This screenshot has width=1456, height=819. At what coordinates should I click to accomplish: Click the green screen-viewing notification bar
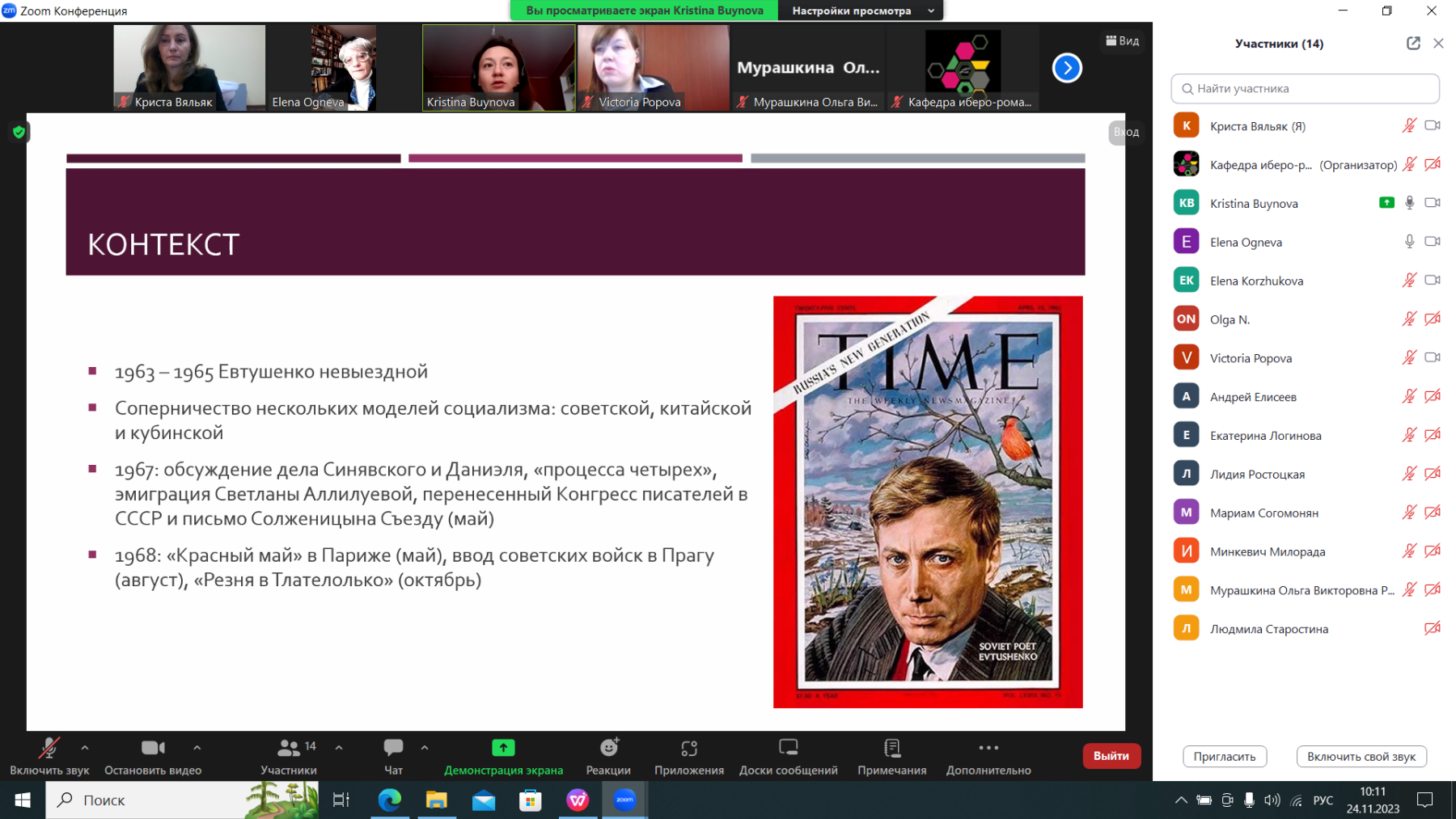(x=644, y=11)
